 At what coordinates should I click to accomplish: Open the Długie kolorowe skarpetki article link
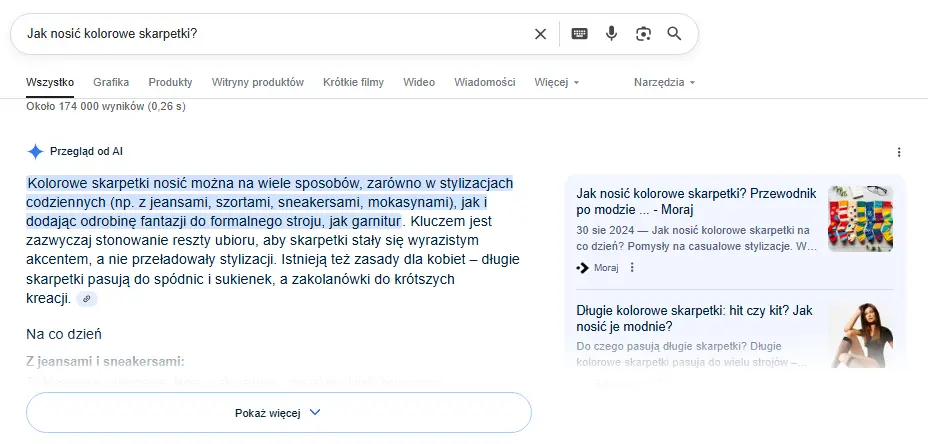click(x=694, y=318)
